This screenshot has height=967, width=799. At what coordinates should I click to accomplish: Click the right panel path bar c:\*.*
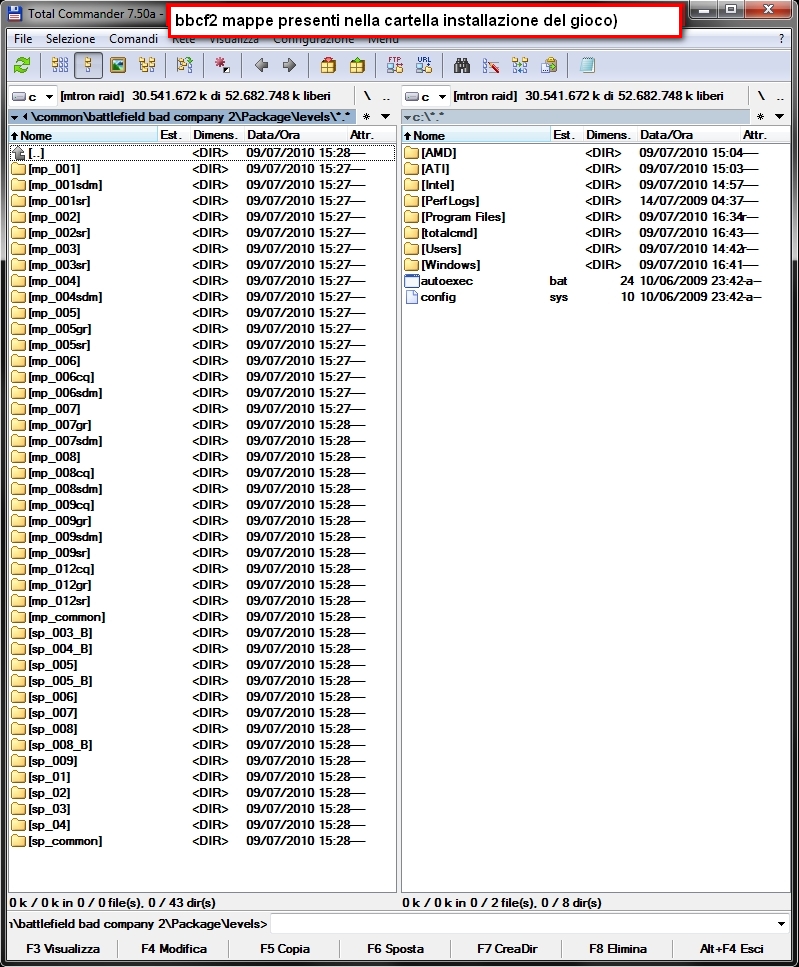point(576,117)
